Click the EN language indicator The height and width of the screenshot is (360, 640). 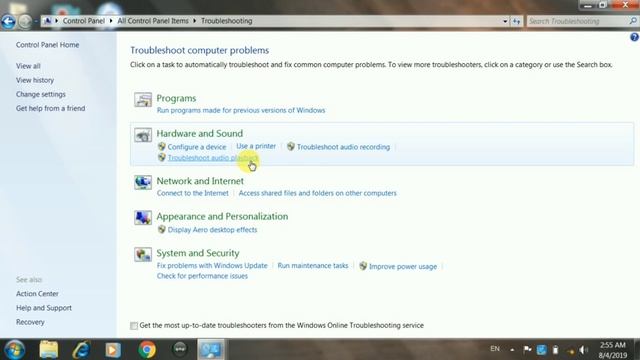(x=495, y=349)
